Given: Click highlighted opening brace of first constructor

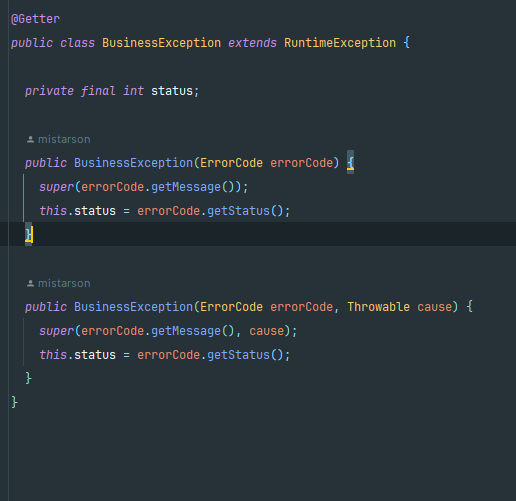Looking at the screenshot, I should [350, 163].
